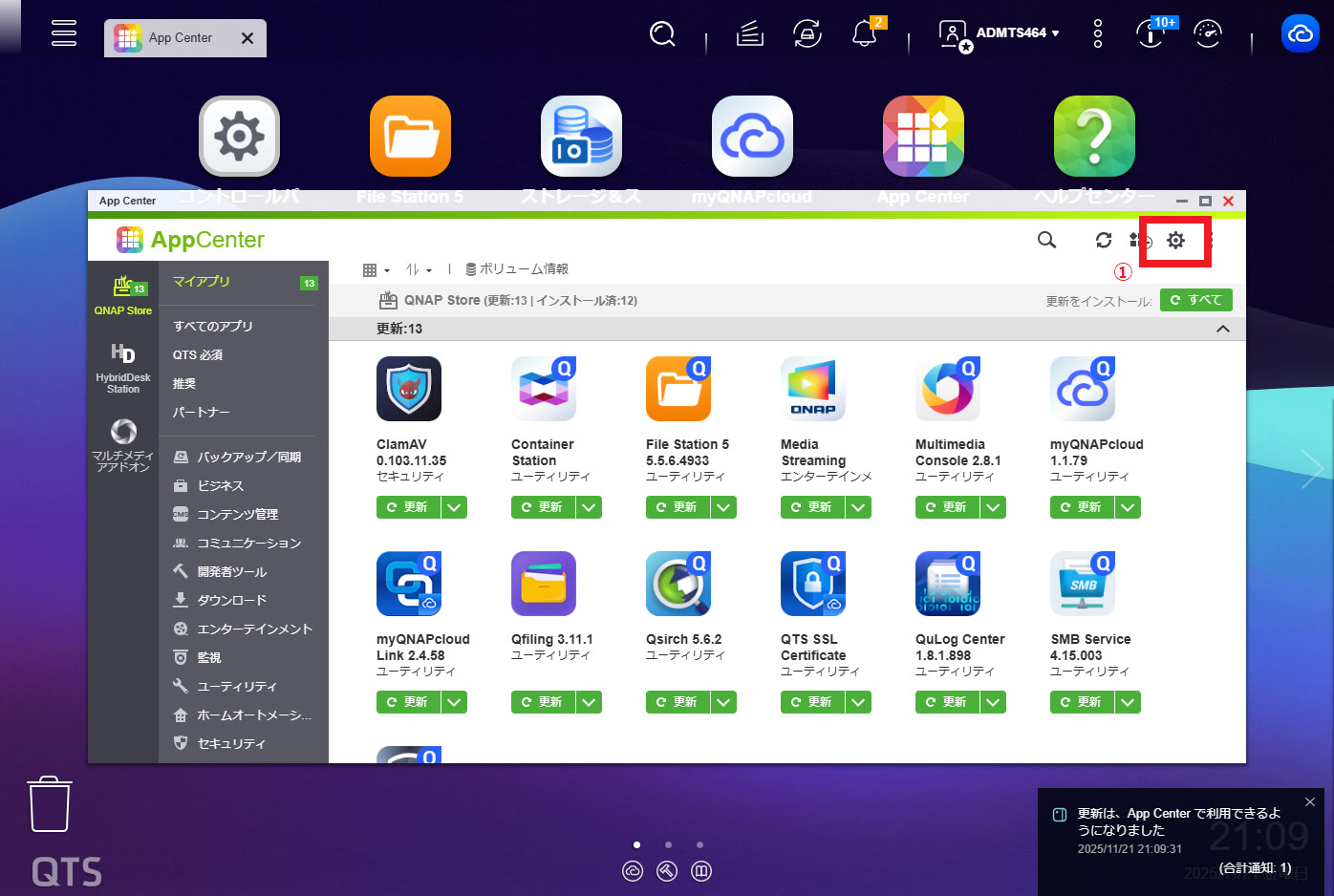1334x896 pixels.
Task: Click the ClamAV app icon
Action: (x=409, y=389)
